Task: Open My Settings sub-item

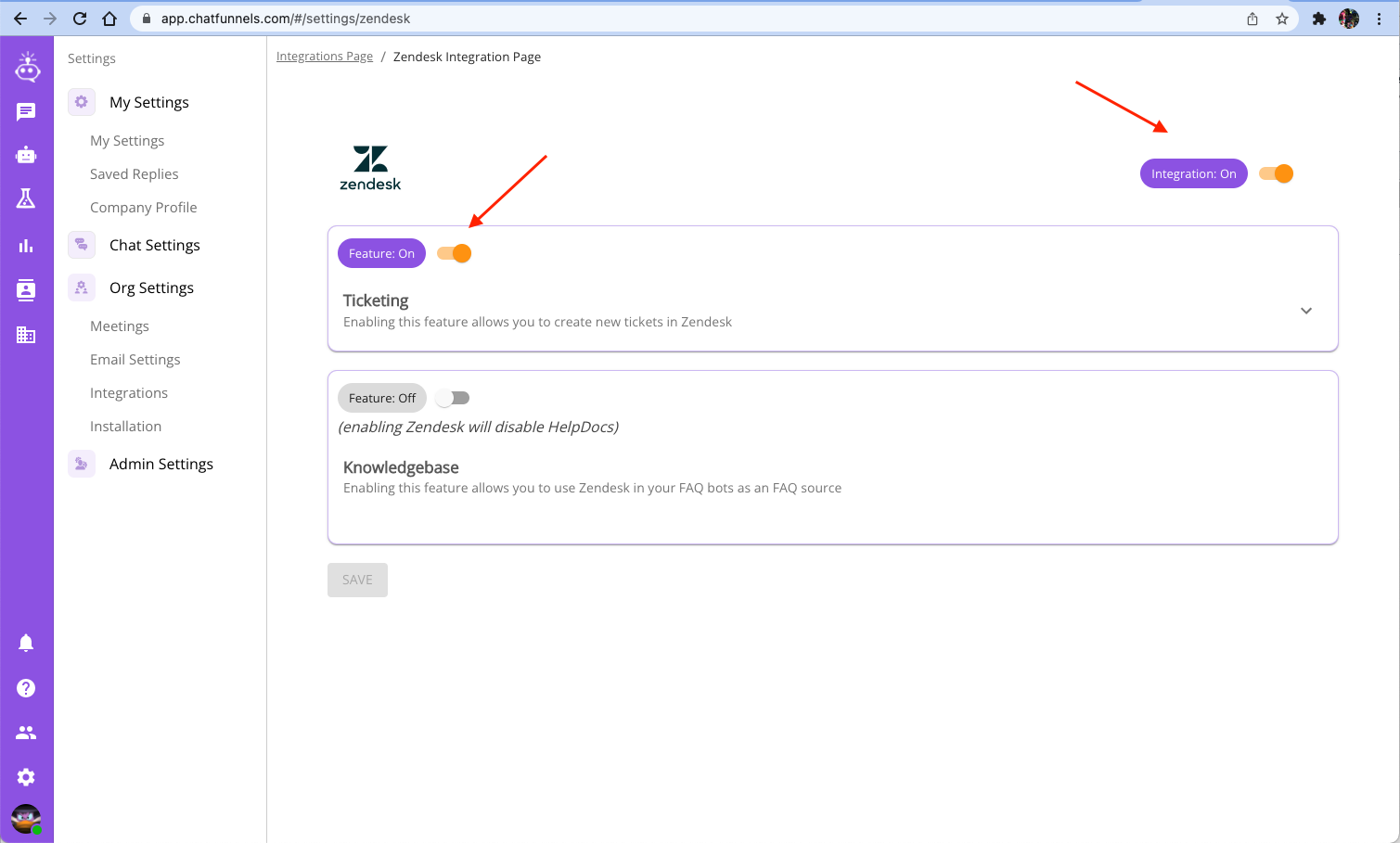Action: coord(127,141)
